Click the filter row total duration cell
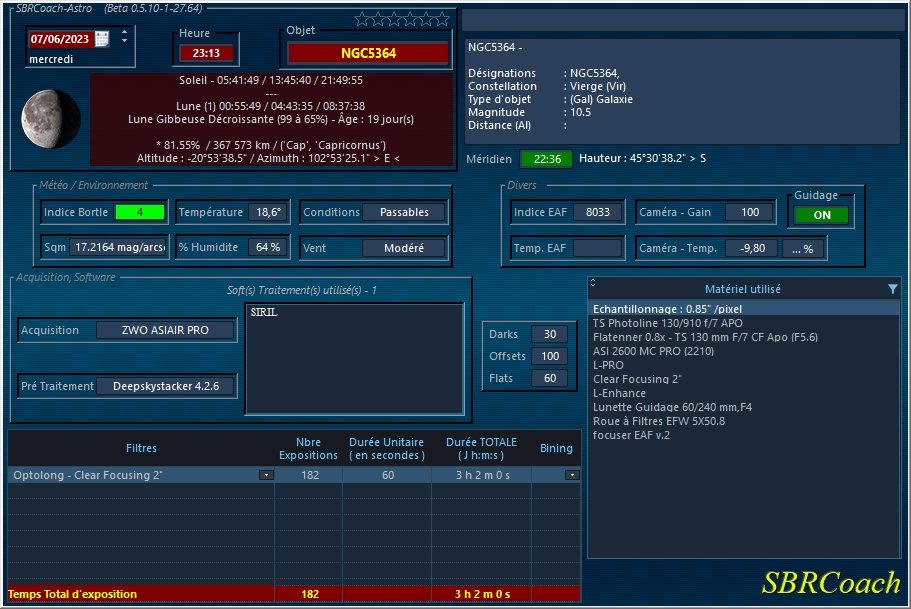This screenshot has height=609, width=911. point(482,475)
